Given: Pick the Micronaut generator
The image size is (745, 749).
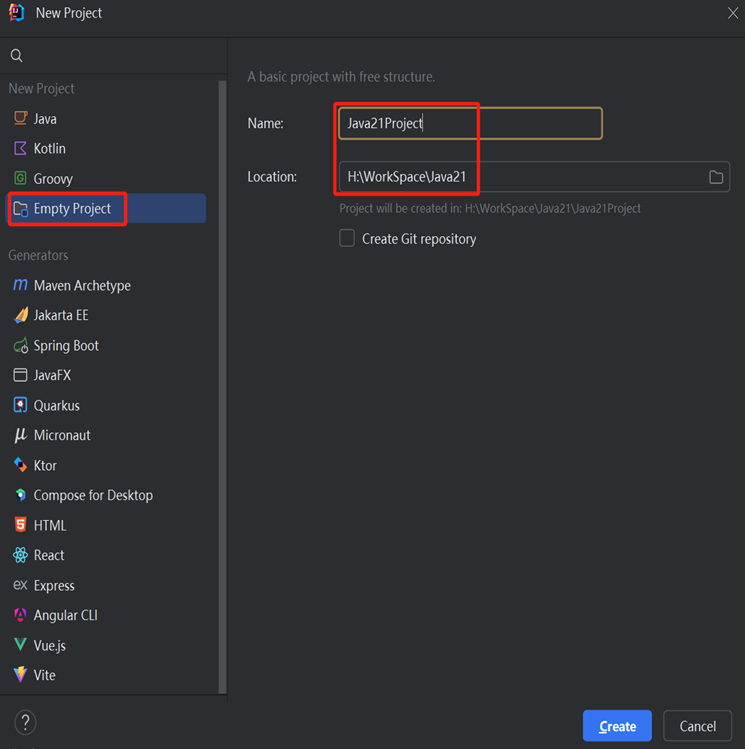Looking at the screenshot, I should point(107,435).
